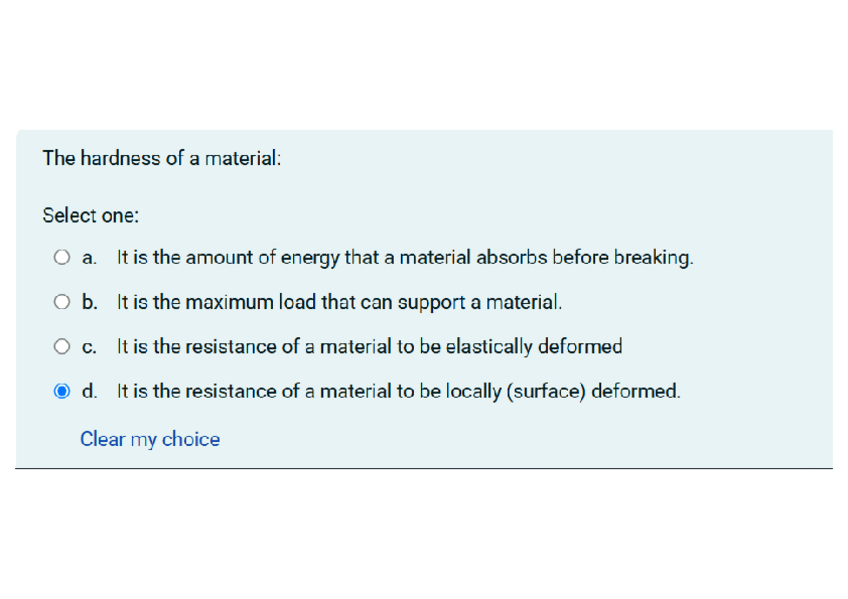Click answer text about being elastically deformed
Screen dimensions: 848x599
(369, 347)
